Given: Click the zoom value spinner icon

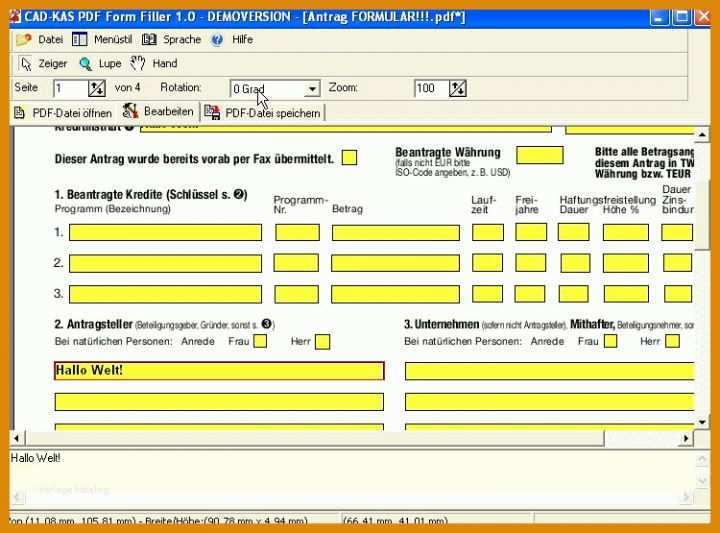Looking at the screenshot, I should pos(457,88).
